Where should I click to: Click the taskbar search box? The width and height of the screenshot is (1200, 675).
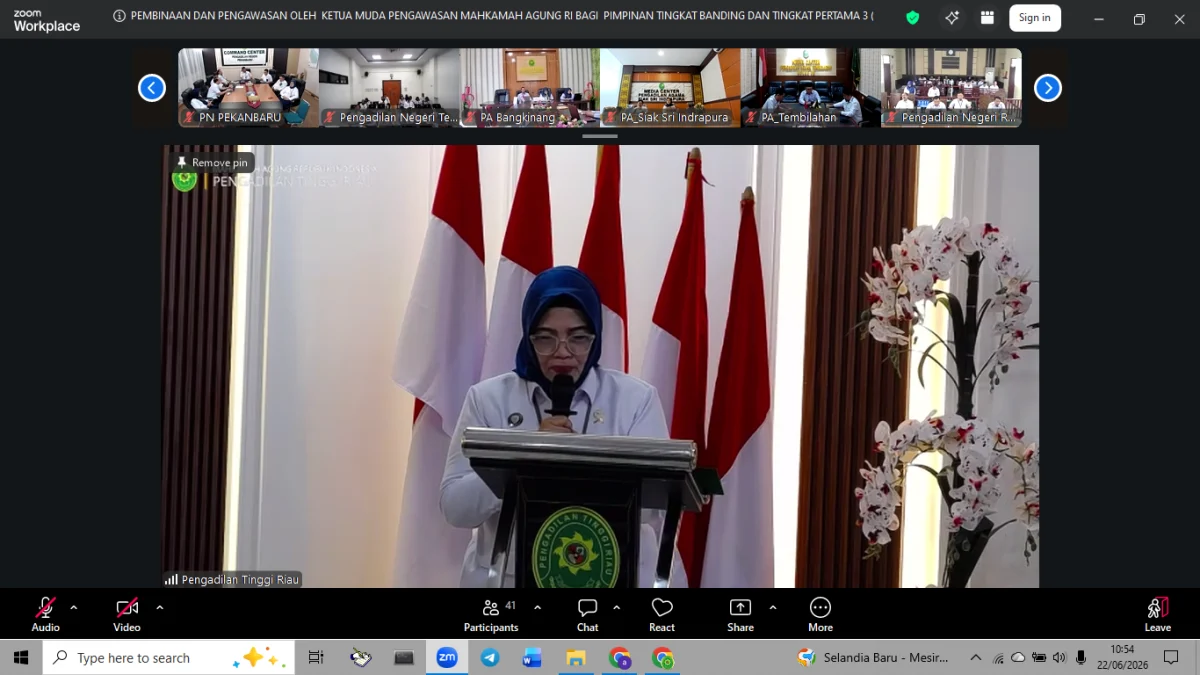point(168,657)
